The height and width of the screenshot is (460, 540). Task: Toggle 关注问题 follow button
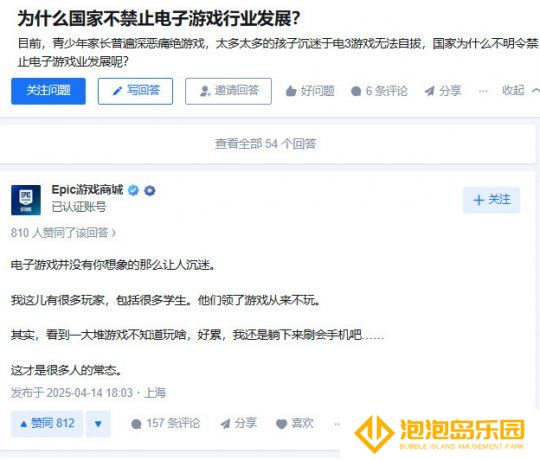click(x=48, y=91)
